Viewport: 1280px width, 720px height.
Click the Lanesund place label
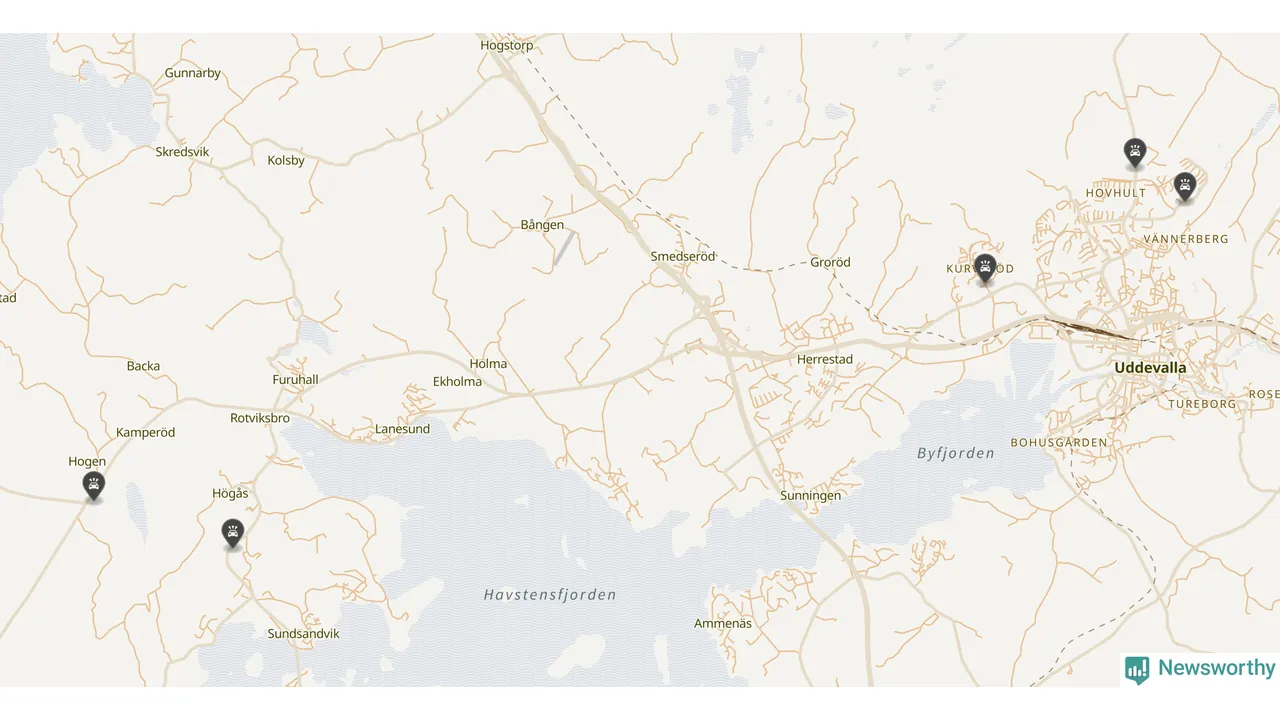(x=402, y=429)
